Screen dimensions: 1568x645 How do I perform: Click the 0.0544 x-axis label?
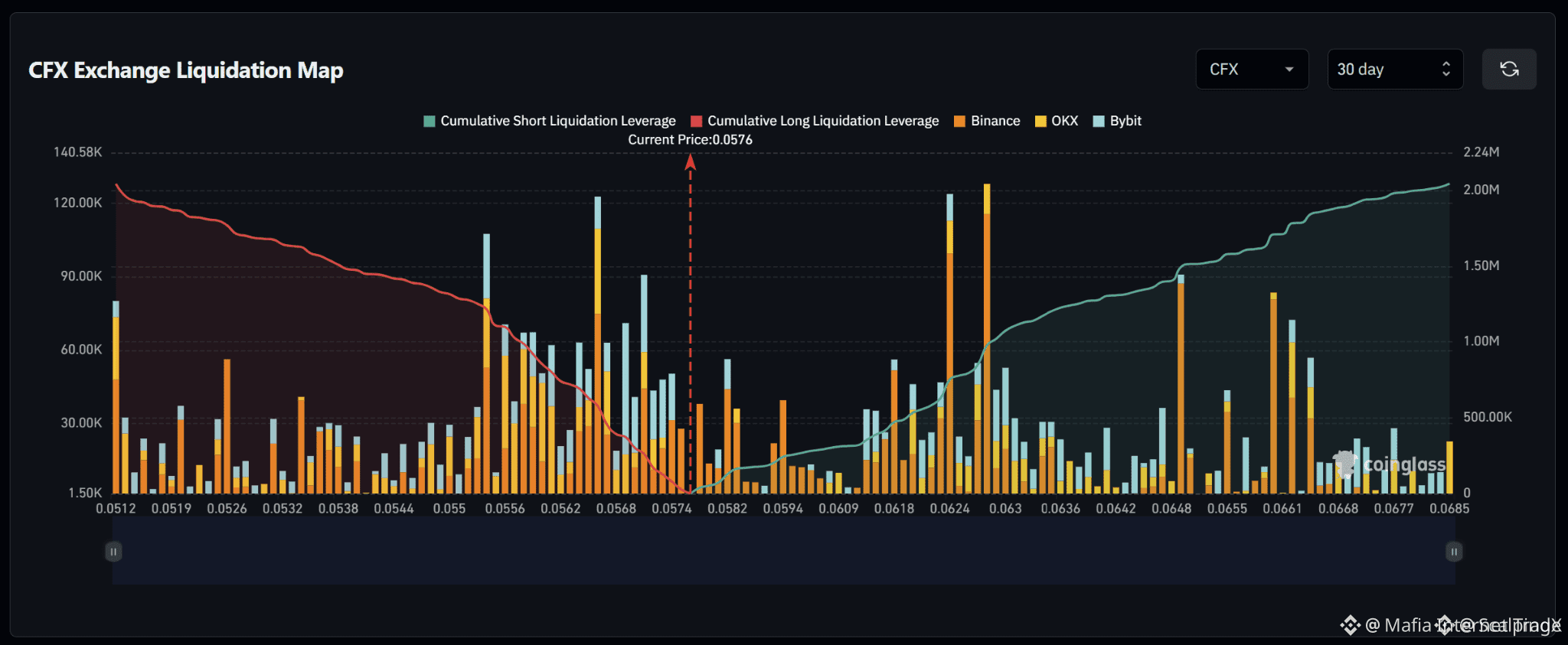[x=394, y=509]
